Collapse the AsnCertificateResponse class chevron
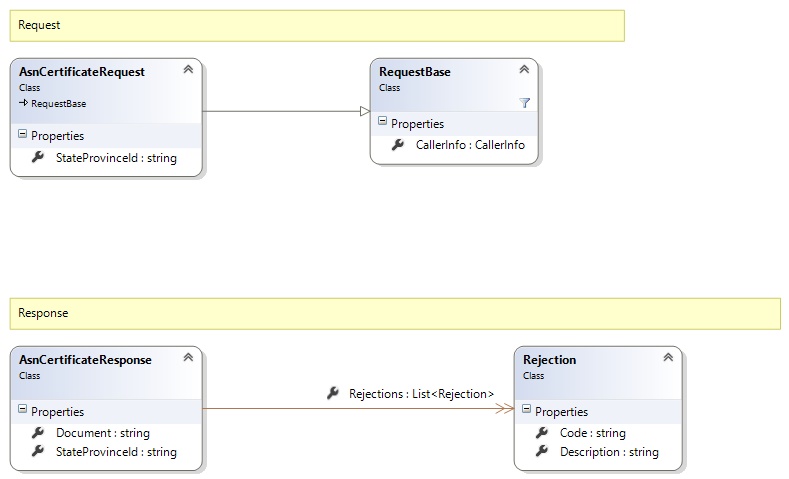Screen dimensions: 789x479 pos(188,358)
